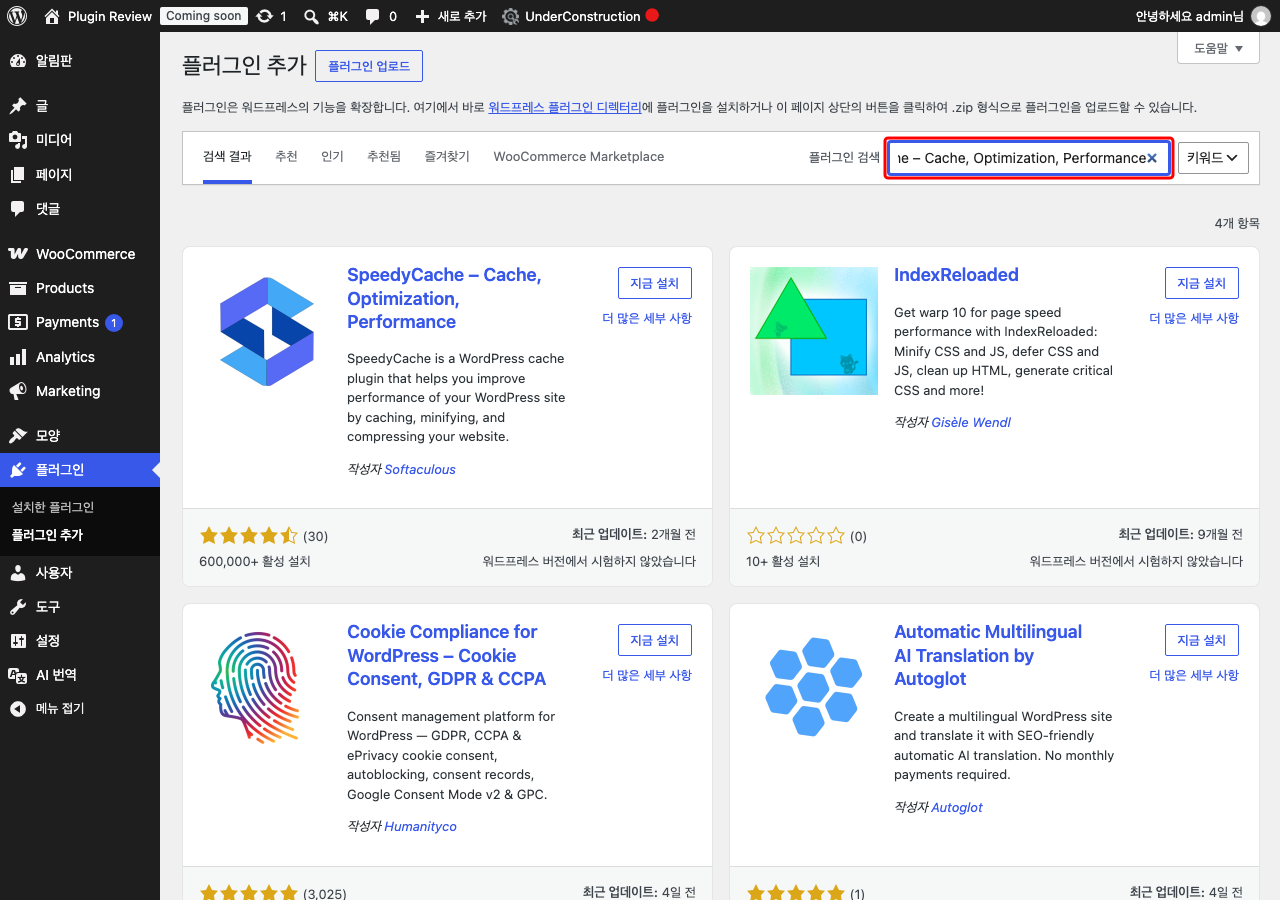This screenshot has height=900, width=1280.
Task: Open the WooCommerce Marketplace tab
Action: [x=579, y=157]
